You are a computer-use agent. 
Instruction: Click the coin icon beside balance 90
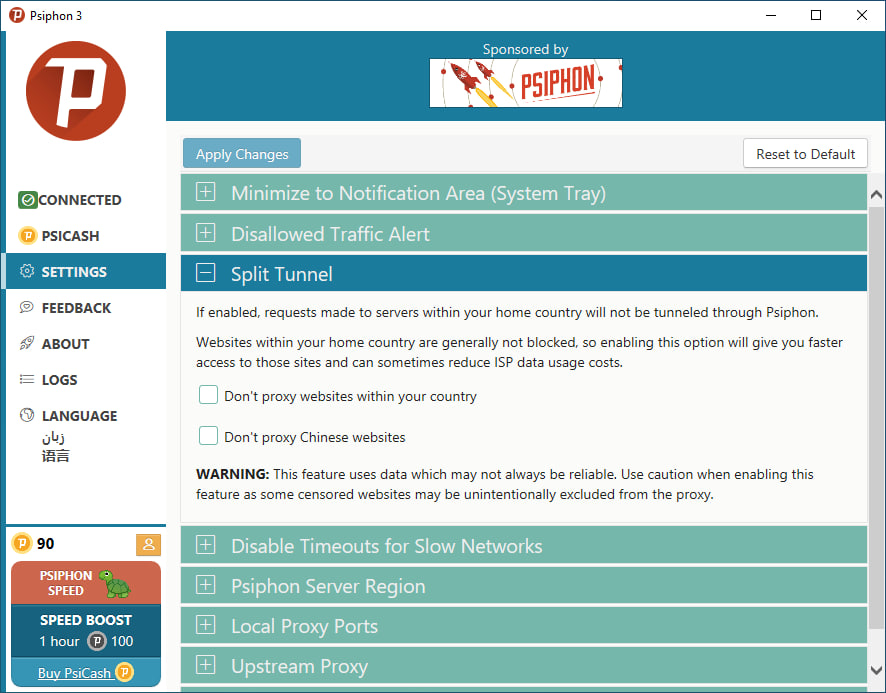coord(21,543)
